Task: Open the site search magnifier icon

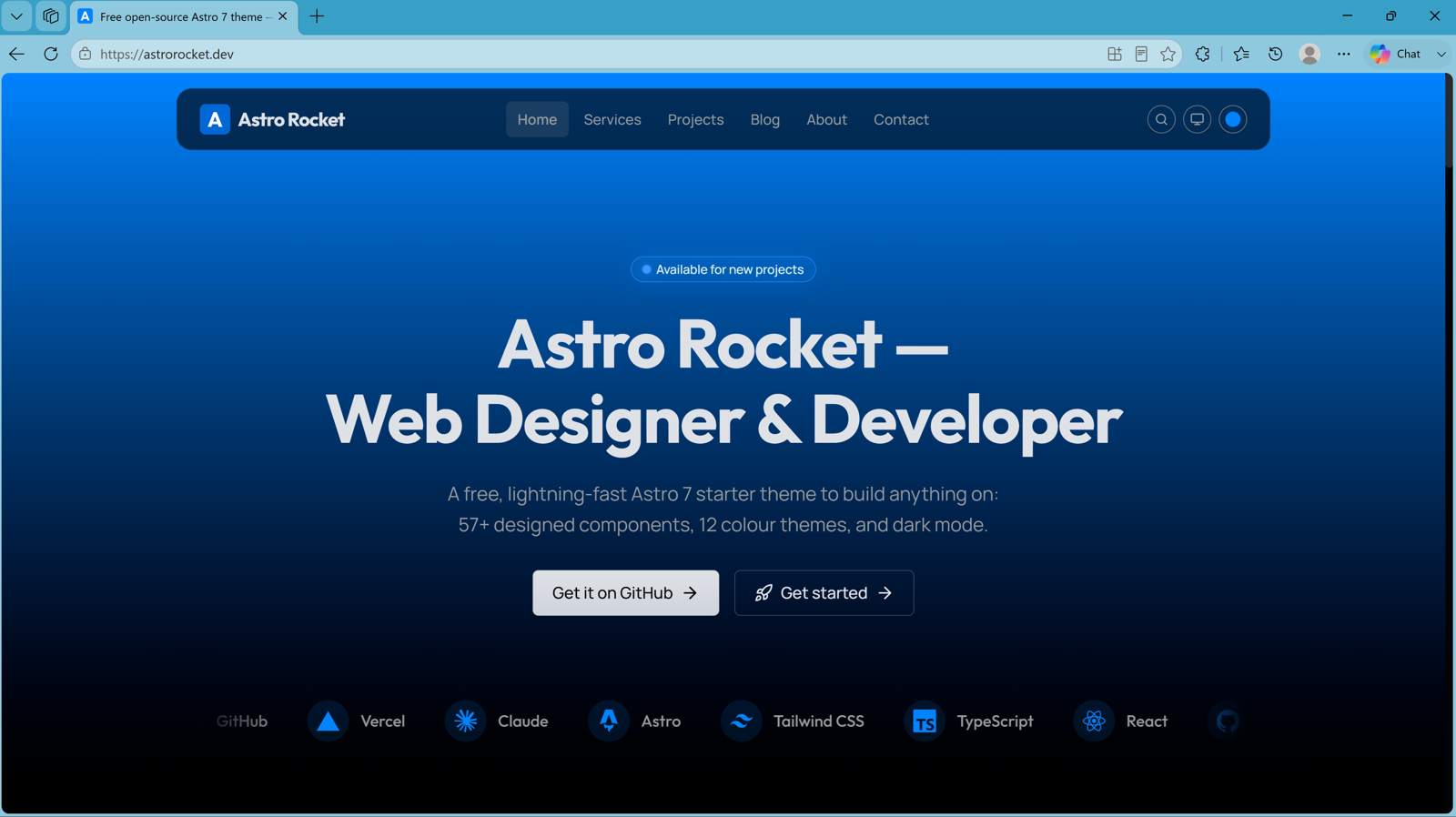Action: click(1161, 119)
